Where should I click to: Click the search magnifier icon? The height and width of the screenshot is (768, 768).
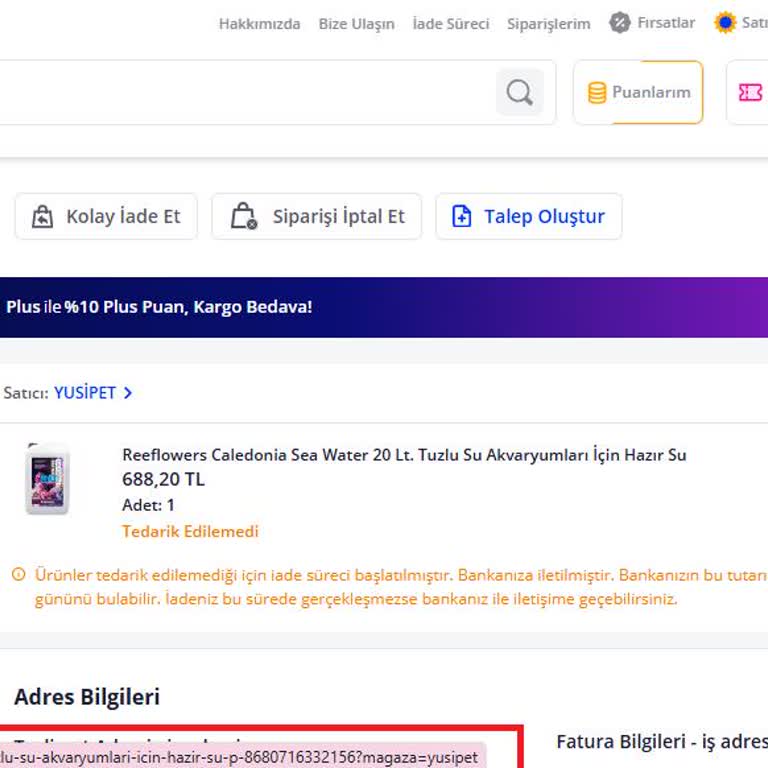(519, 93)
